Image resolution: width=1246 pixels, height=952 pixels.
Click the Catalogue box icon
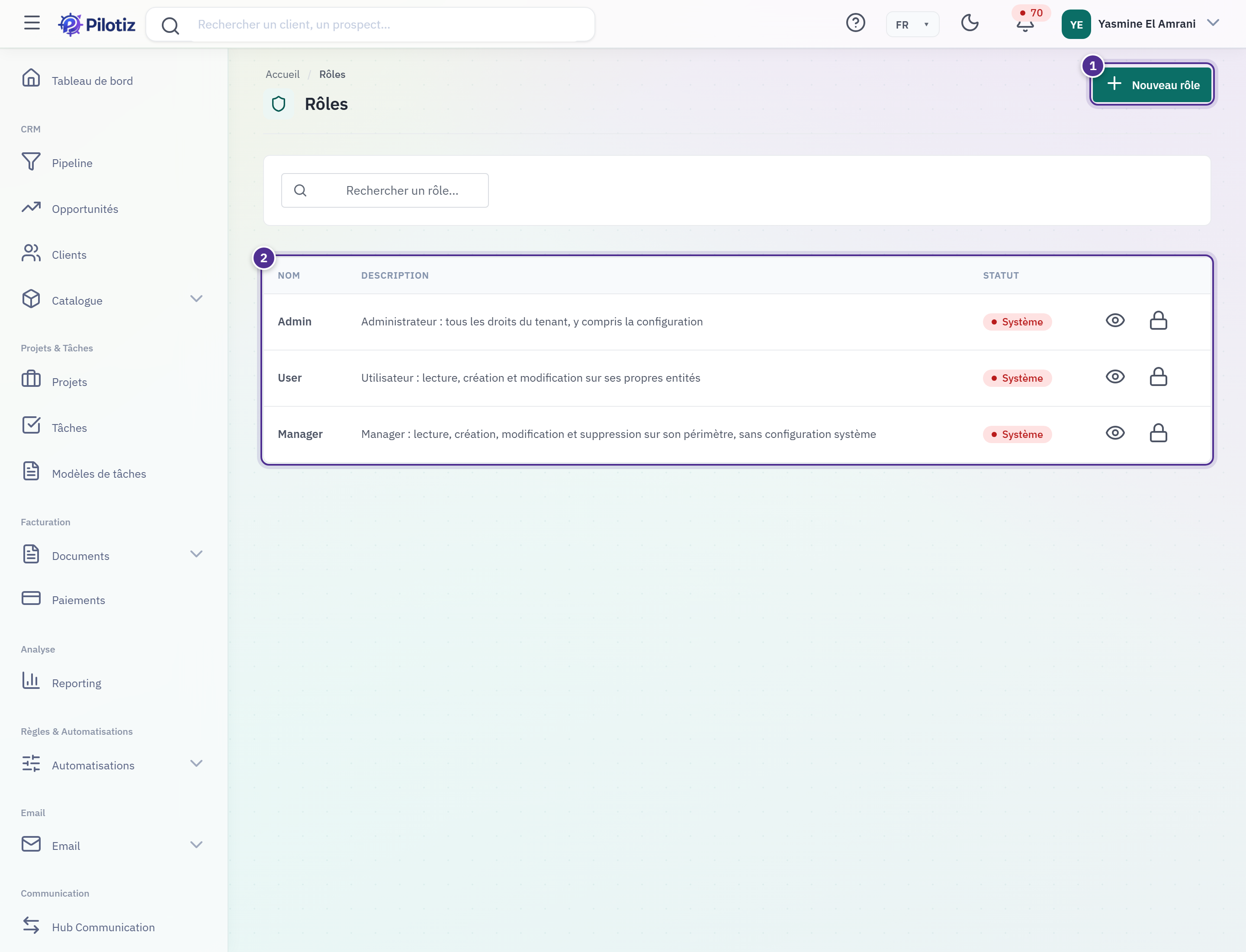click(31, 299)
